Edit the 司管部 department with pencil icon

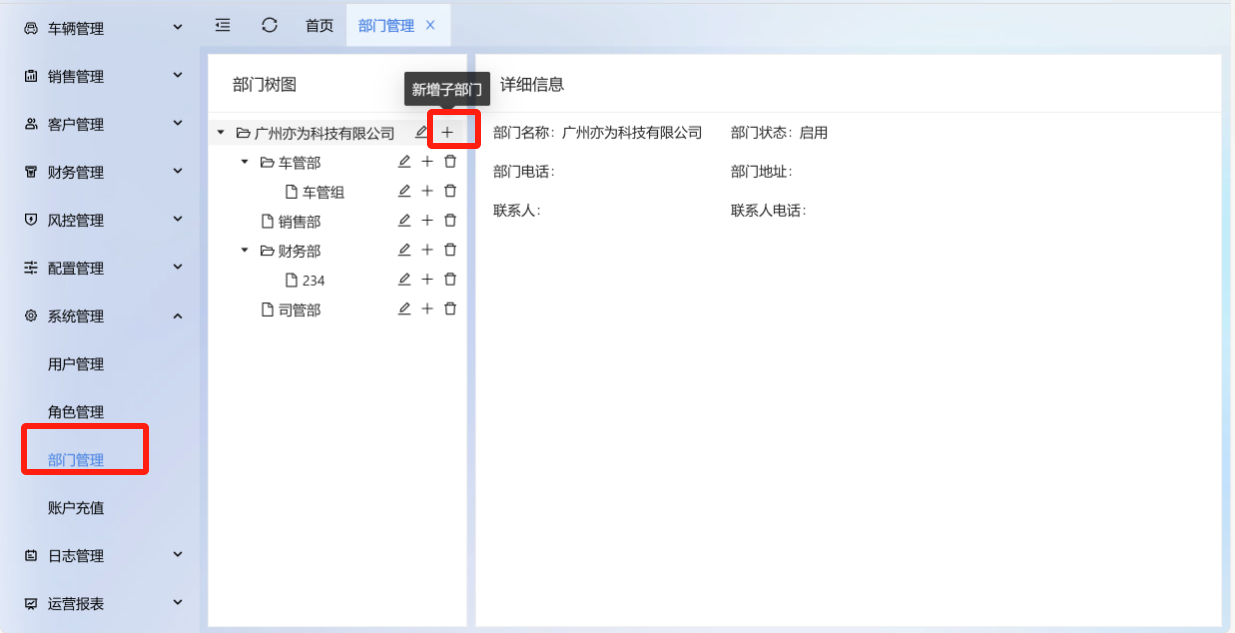coord(404,310)
